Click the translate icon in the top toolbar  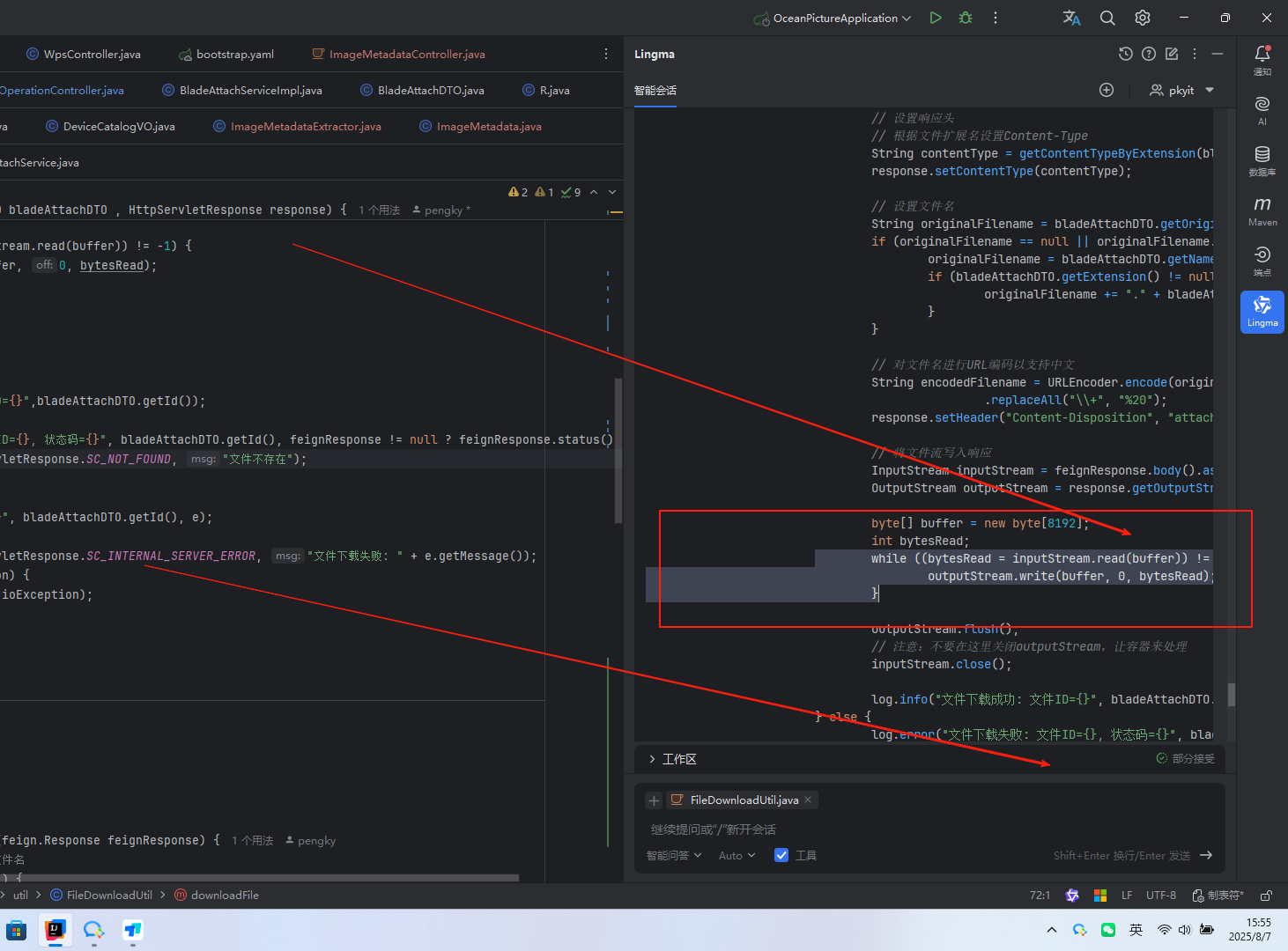pyautogui.click(x=1071, y=18)
